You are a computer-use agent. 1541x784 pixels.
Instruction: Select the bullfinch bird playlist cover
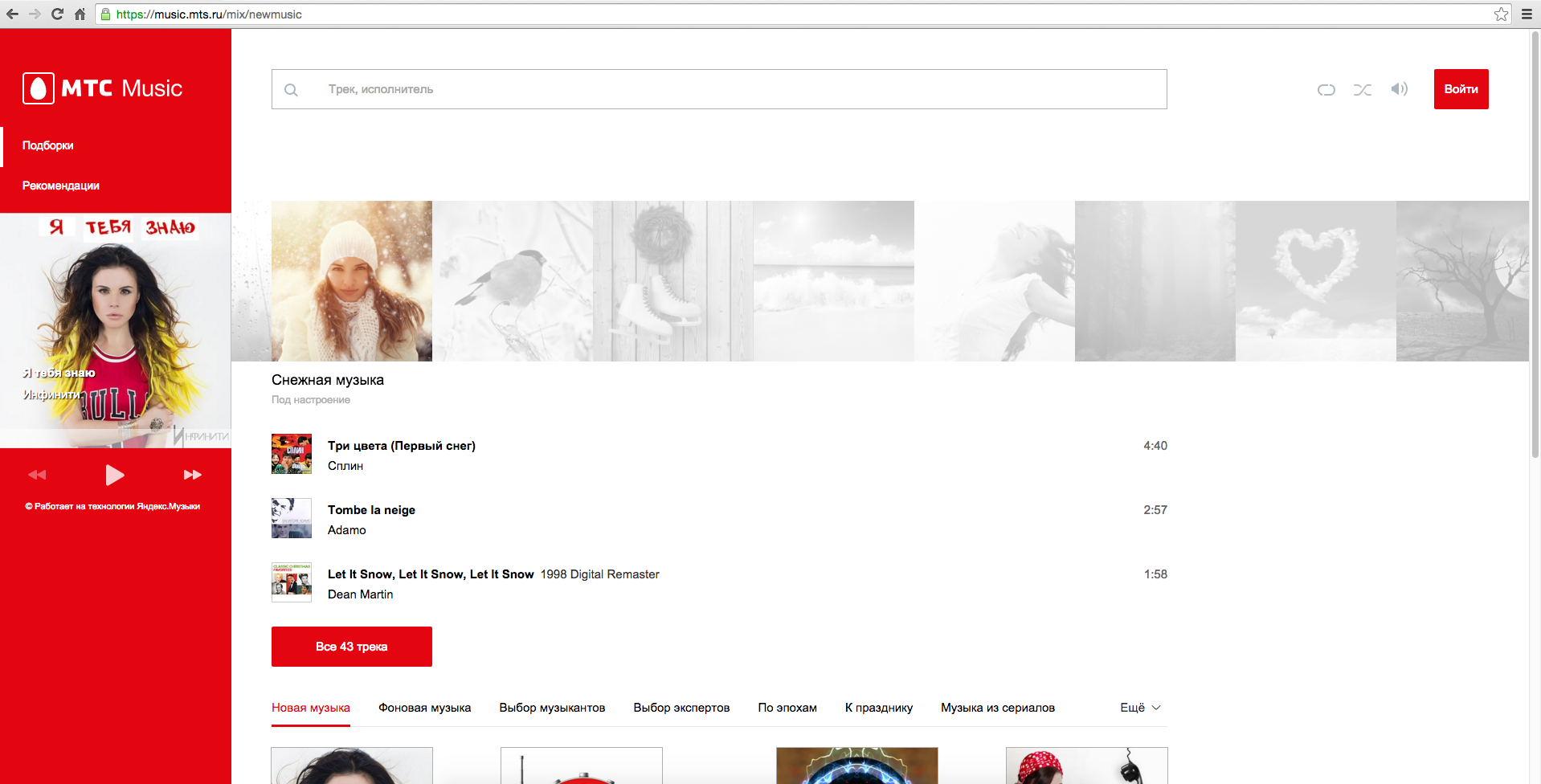pos(512,281)
